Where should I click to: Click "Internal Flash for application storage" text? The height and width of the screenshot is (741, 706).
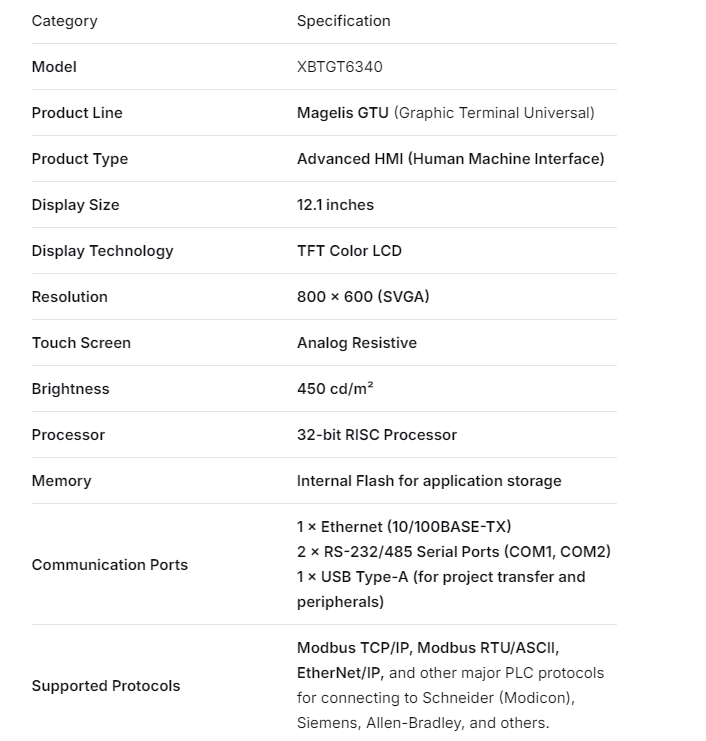coord(429,481)
